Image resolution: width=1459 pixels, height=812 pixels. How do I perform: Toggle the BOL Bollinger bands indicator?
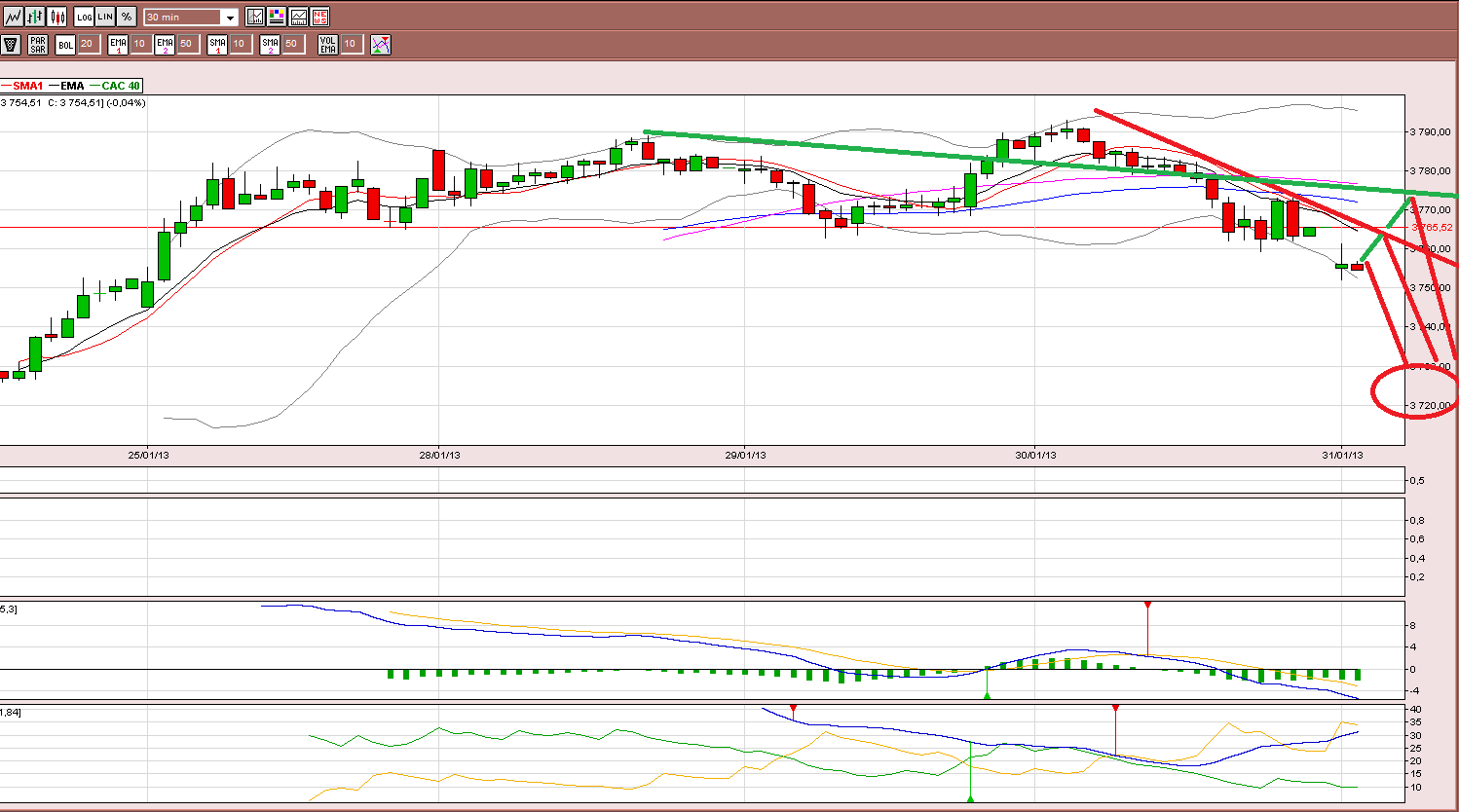(65, 44)
